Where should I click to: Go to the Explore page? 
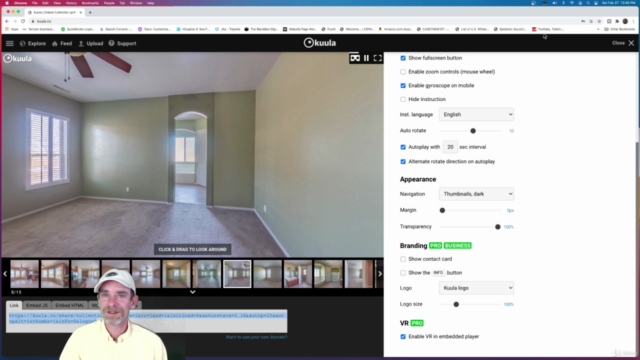[x=33, y=43]
